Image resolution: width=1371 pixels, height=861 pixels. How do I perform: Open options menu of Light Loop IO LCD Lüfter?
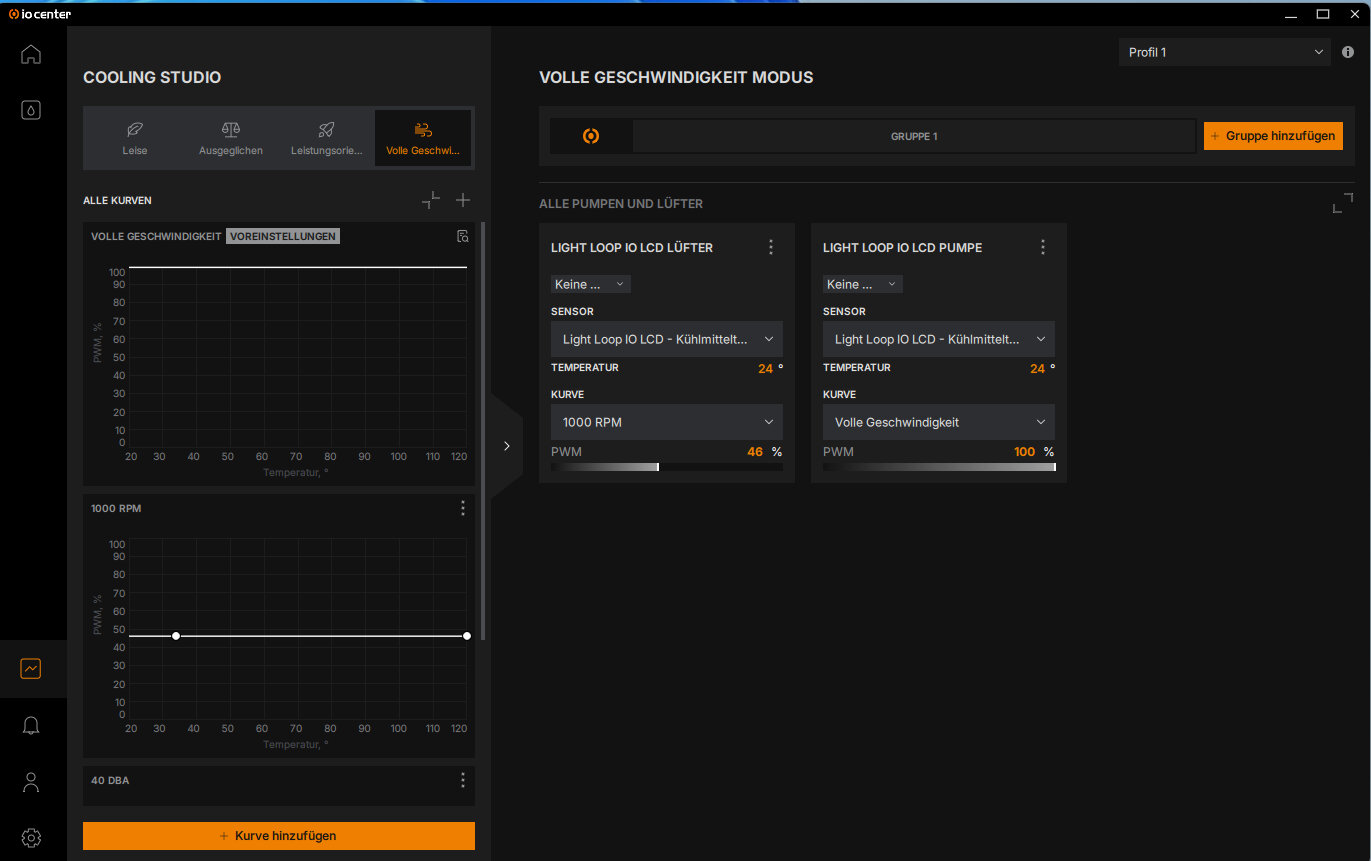tap(770, 247)
